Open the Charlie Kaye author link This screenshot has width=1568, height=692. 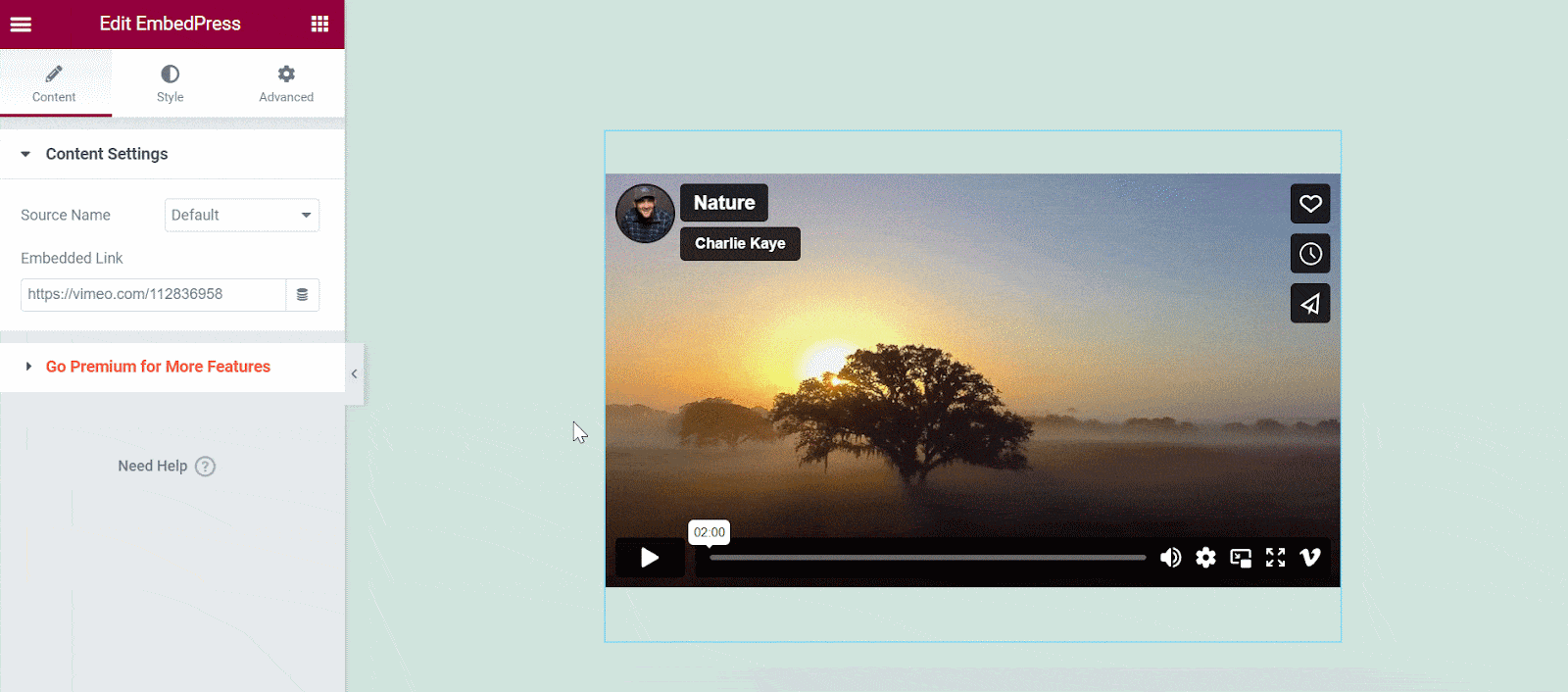[x=740, y=243]
